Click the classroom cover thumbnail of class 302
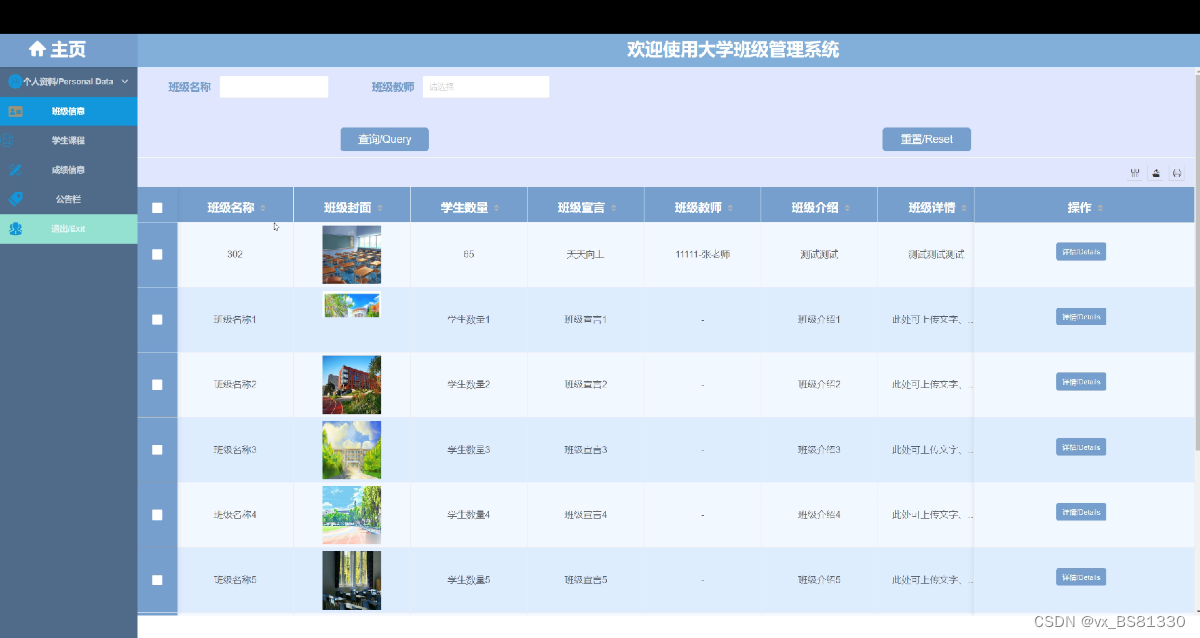 (352, 254)
